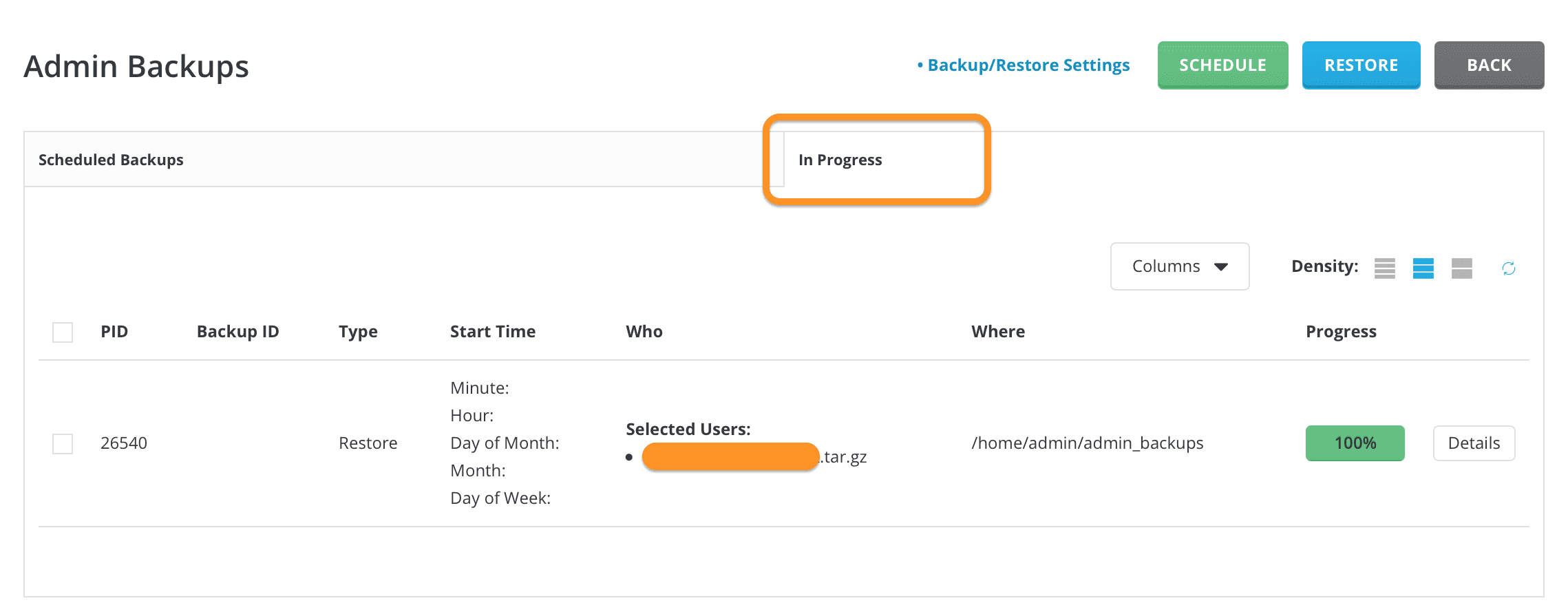Image resolution: width=1568 pixels, height=614 pixels.
Task: Click the RESTORE button
Action: tap(1360, 65)
